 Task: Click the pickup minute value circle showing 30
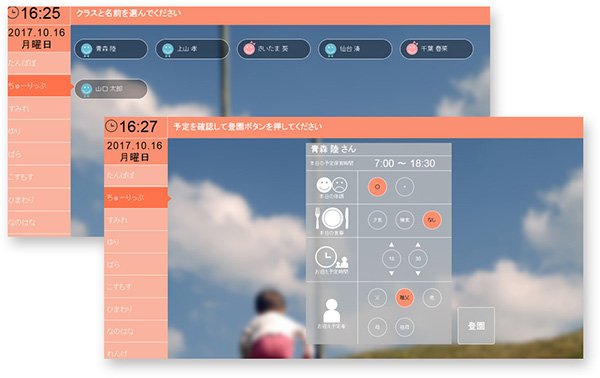[x=418, y=259]
